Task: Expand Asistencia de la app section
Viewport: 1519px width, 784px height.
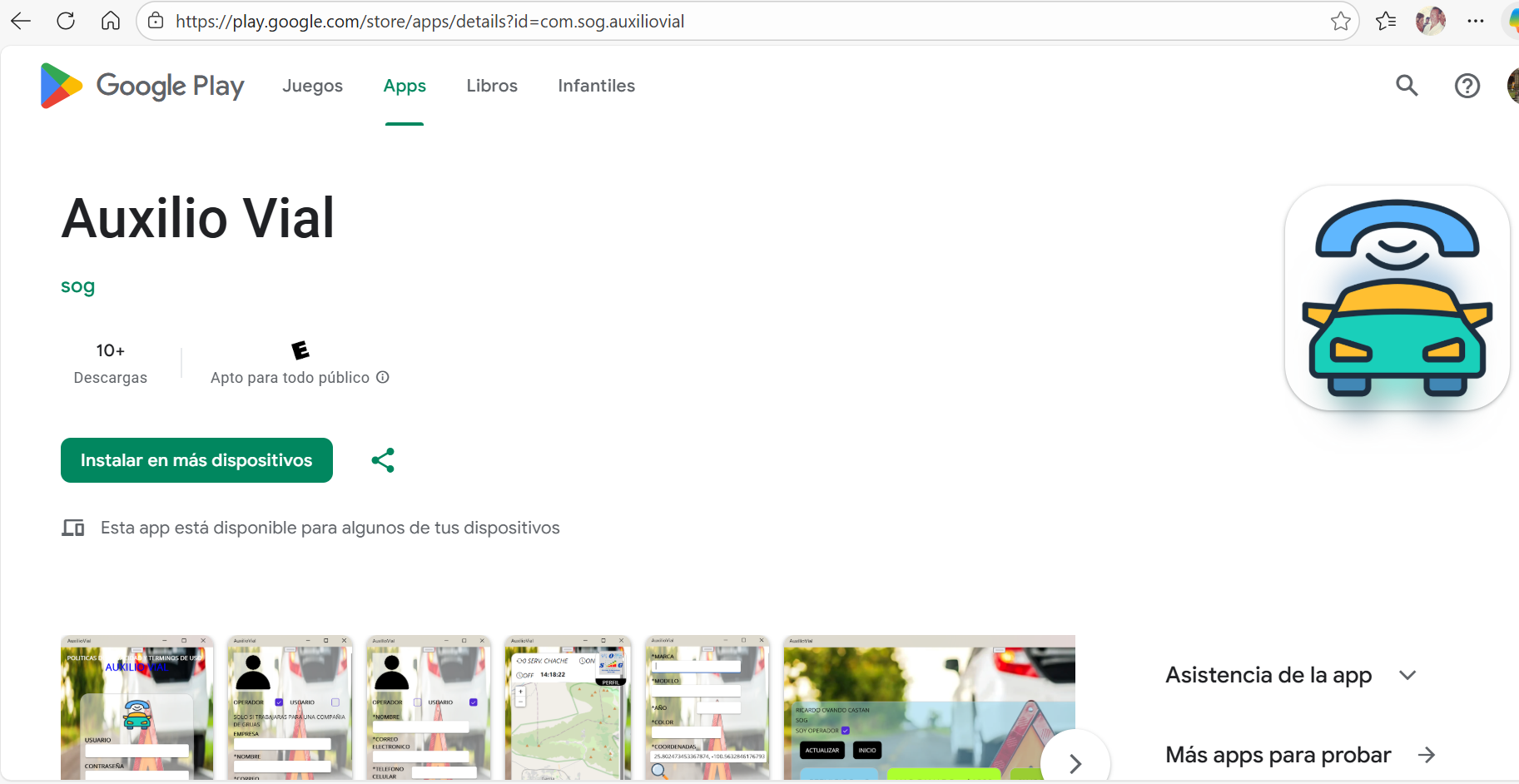Action: click(1407, 675)
